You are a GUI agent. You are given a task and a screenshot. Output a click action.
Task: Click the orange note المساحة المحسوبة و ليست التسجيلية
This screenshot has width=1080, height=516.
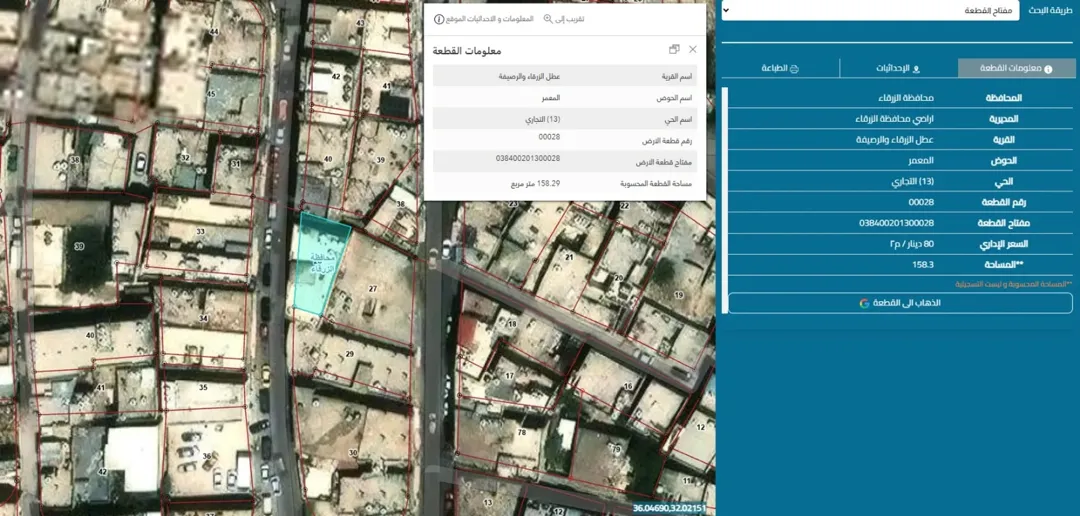pyautogui.click(x=1014, y=284)
